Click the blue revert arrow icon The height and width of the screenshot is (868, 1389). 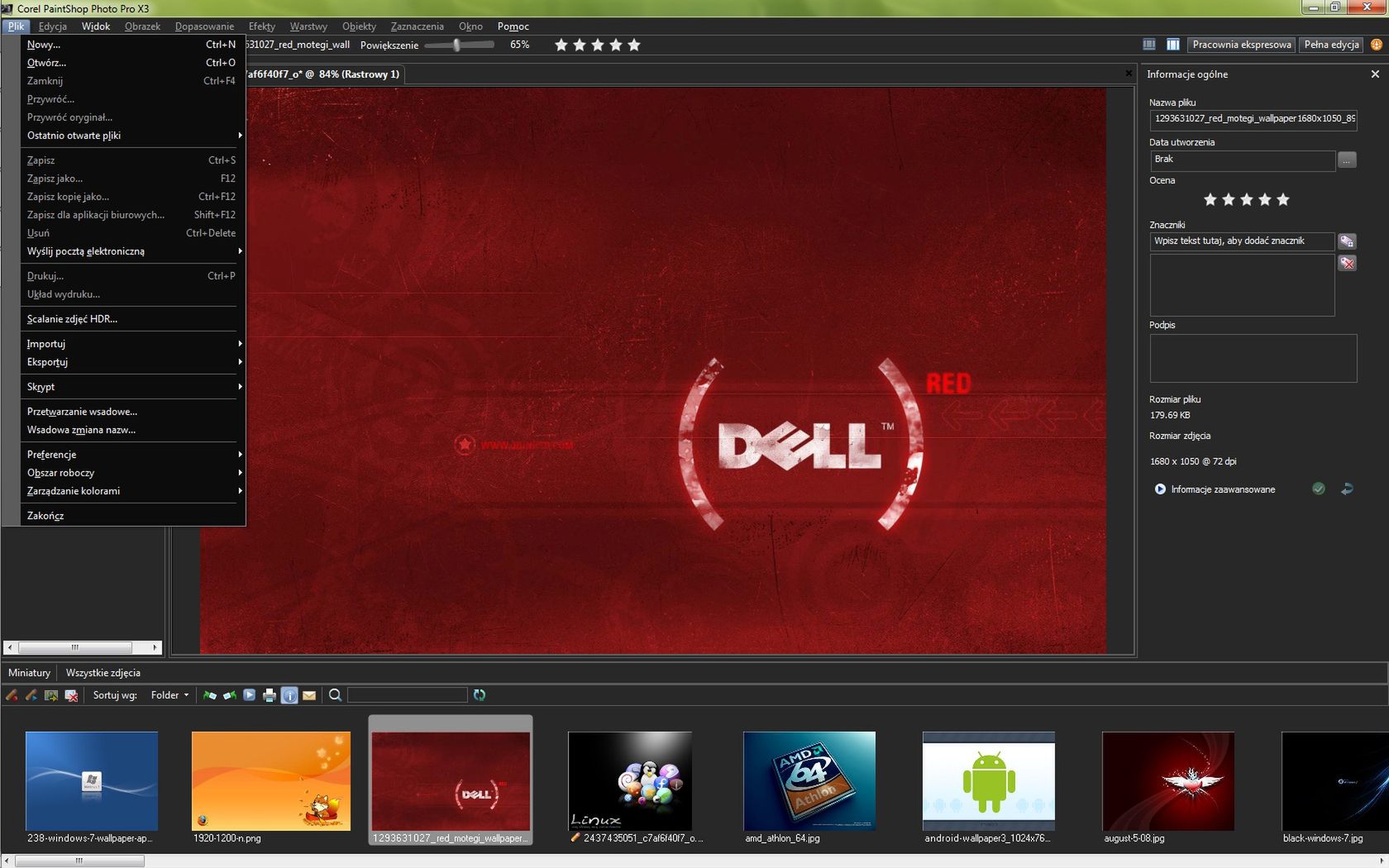click(1347, 489)
